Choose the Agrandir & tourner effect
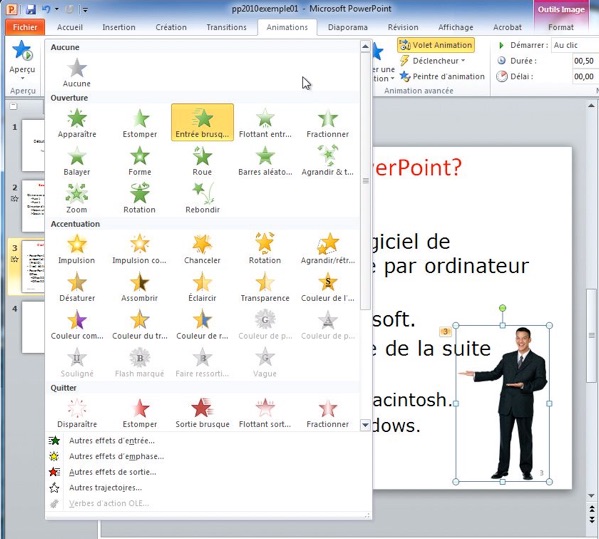The width and height of the screenshot is (599, 539). (x=327, y=160)
